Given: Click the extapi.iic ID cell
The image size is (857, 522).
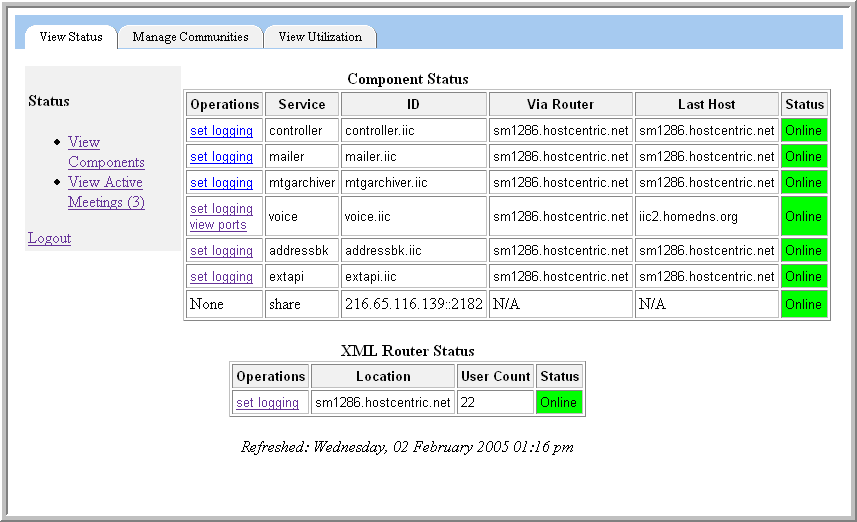Looking at the screenshot, I should pyautogui.click(x=414, y=277).
